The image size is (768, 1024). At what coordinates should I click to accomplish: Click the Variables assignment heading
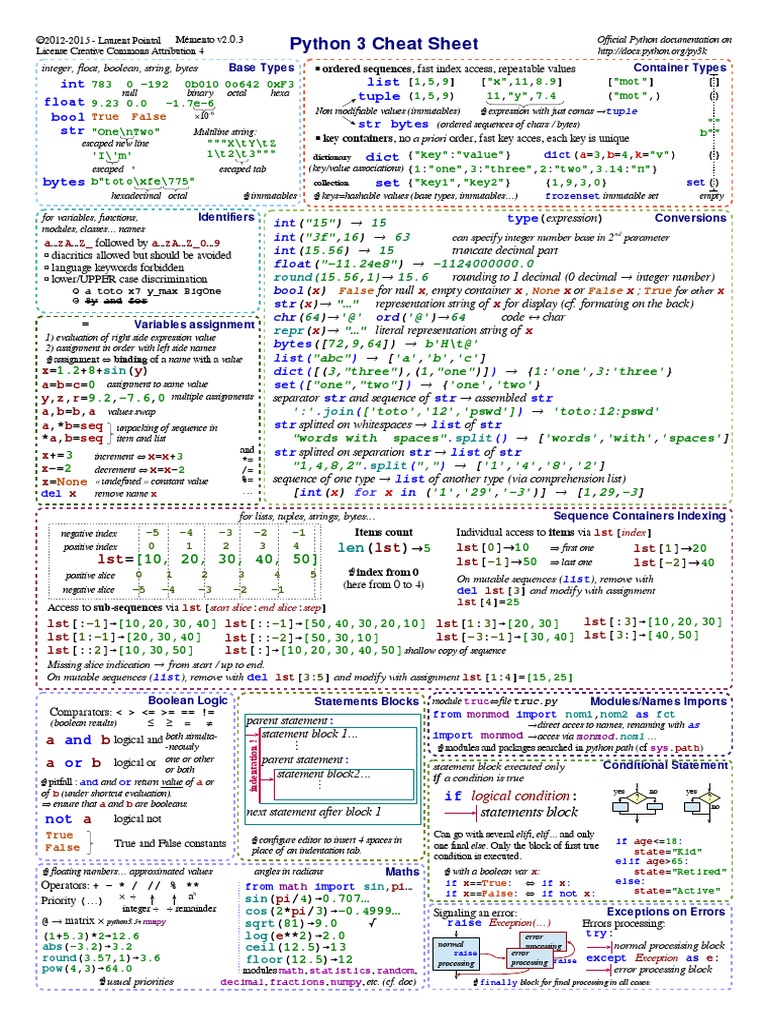[x=194, y=325]
